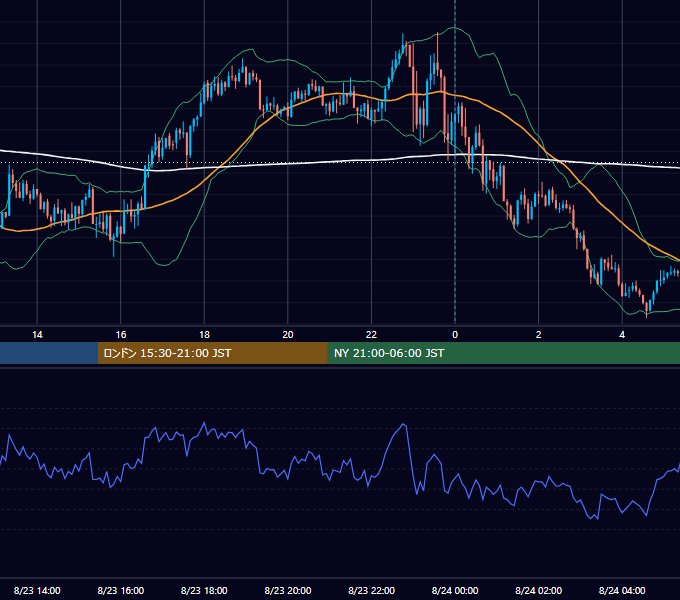Click the 8/24 04:00 date label

coord(622,590)
